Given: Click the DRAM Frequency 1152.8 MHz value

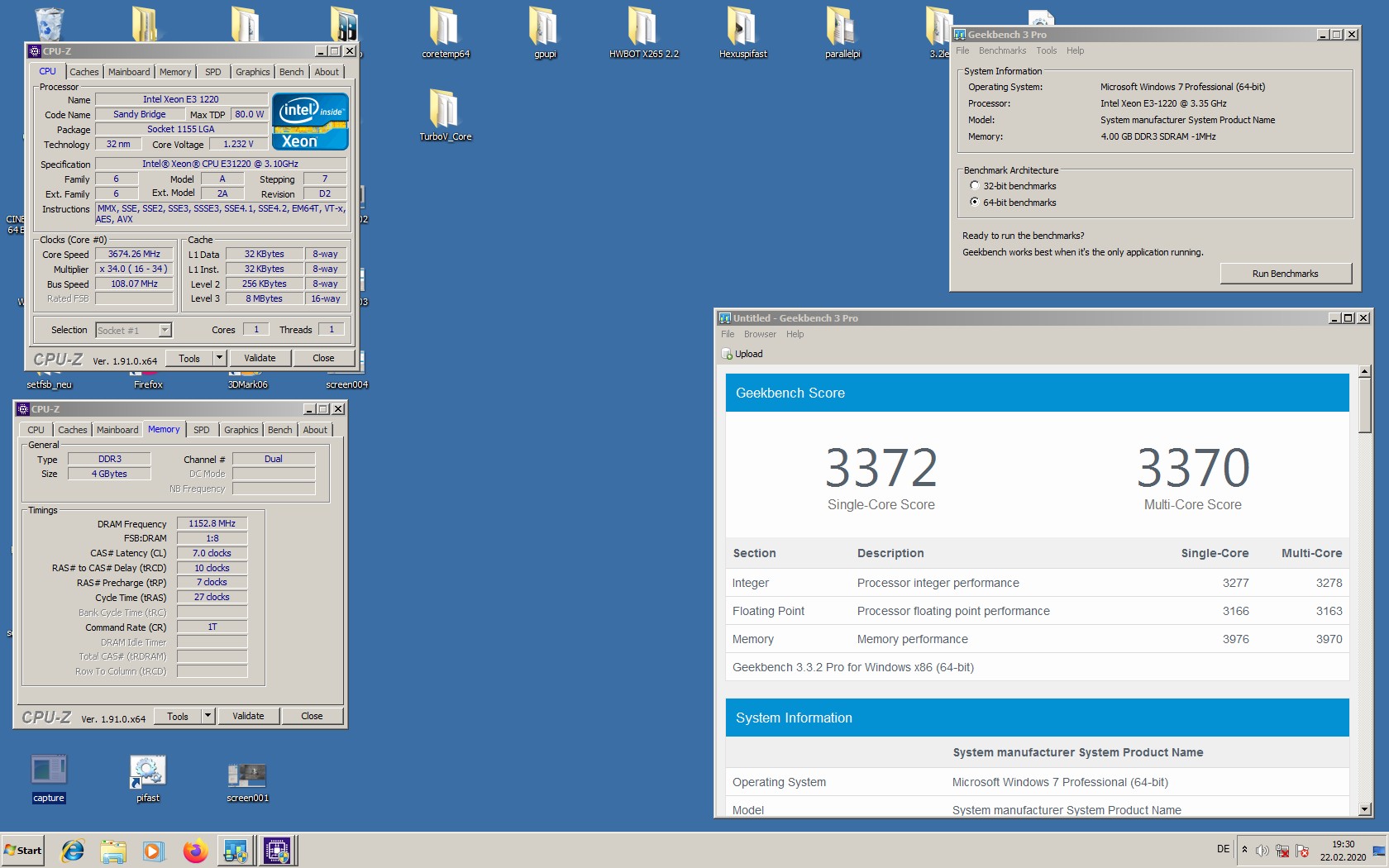Looking at the screenshot, I should point(212,523).
